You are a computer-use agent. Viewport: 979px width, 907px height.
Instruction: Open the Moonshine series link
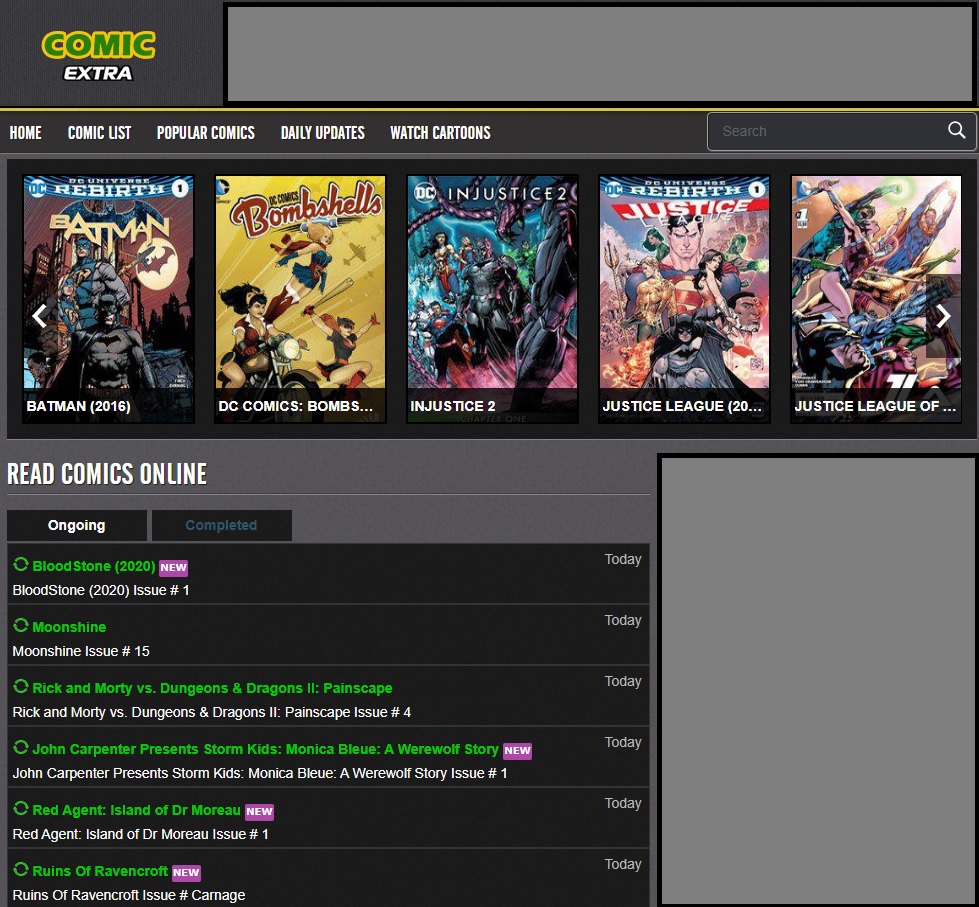coord(69,627)
